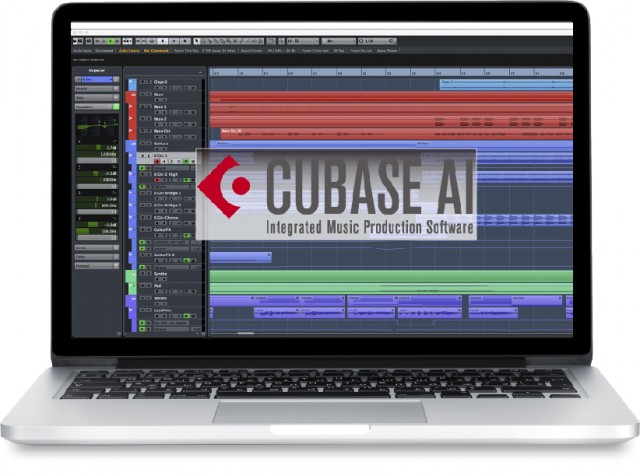Mute the Bass 1 track

pyautogui.click(x=142, y=107)
